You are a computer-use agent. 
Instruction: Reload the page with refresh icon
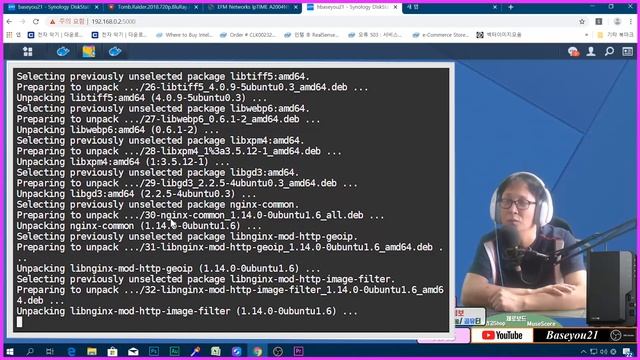click(36, 22)
